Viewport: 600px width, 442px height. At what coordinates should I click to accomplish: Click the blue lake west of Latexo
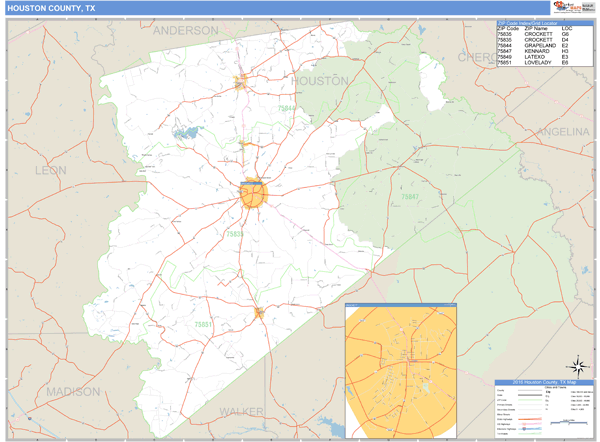click(187, 132)
